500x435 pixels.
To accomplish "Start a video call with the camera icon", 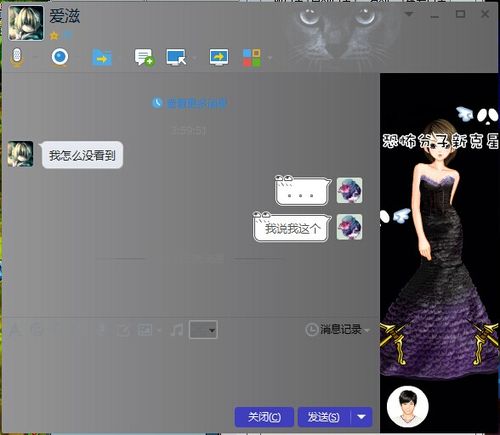I will (60, 57).
